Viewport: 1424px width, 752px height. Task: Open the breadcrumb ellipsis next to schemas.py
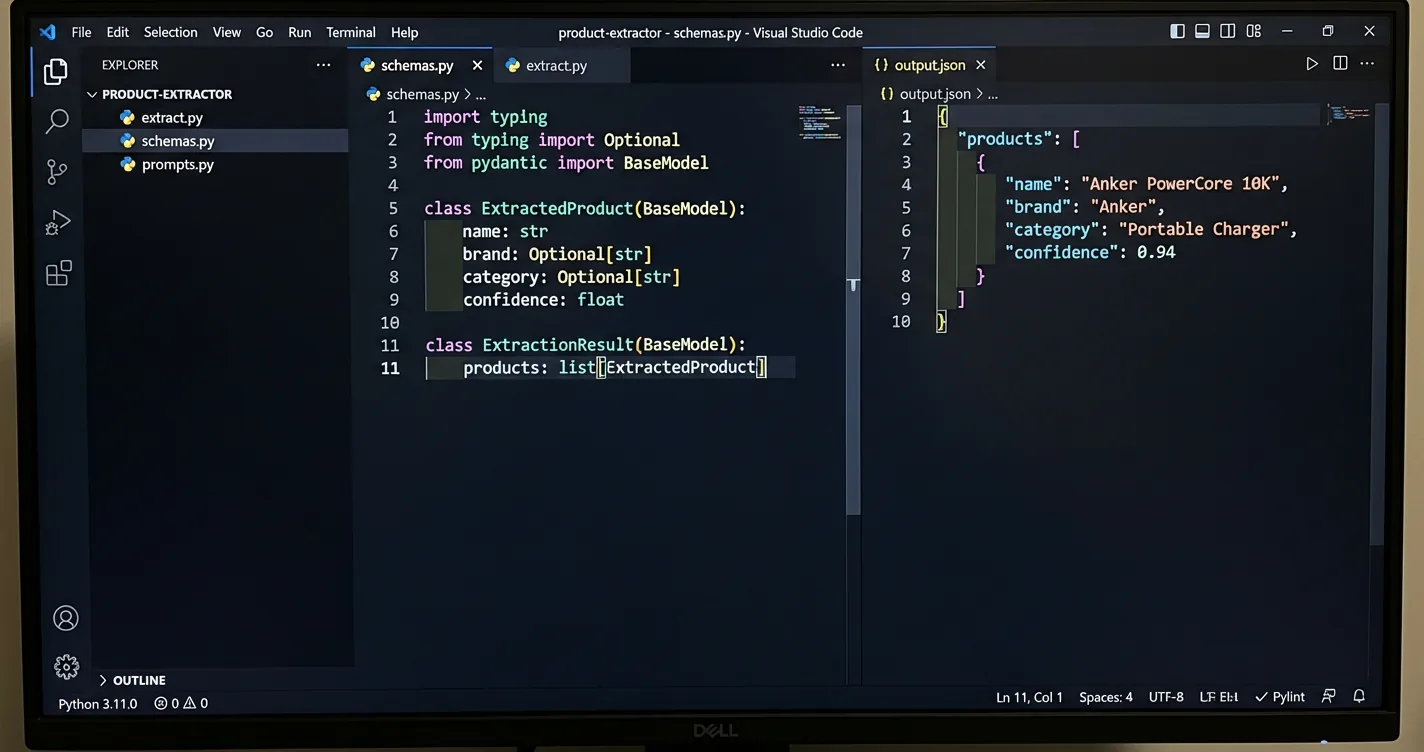click(480, 93)
